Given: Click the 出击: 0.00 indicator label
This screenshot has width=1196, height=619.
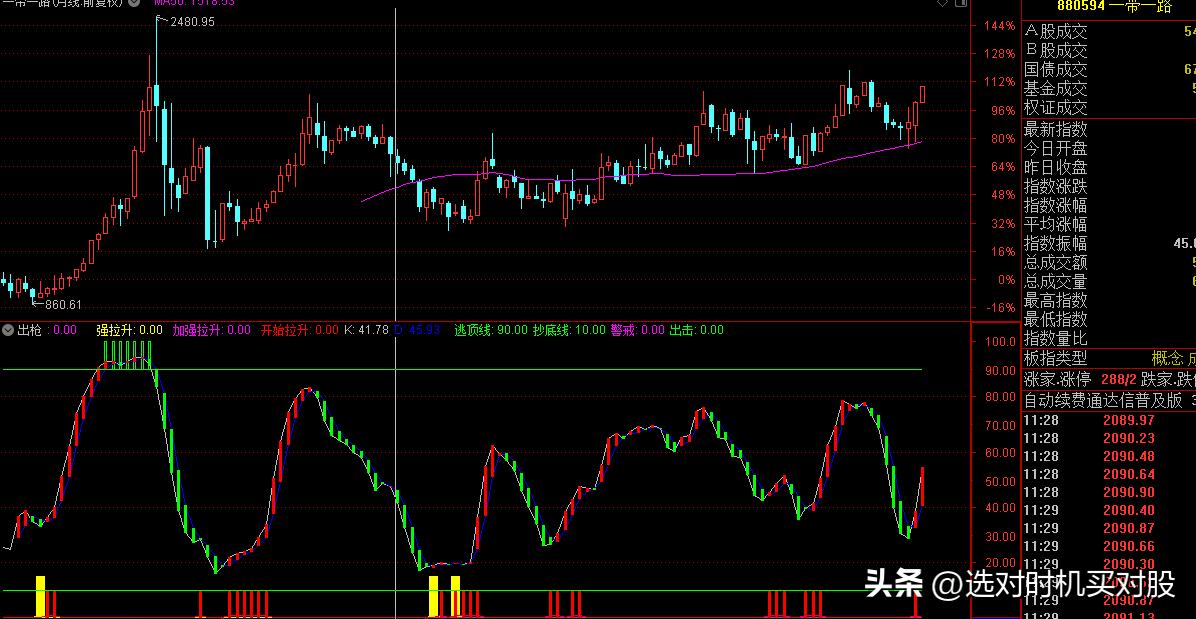Looking at the screenshot, I should pos(696,330).
